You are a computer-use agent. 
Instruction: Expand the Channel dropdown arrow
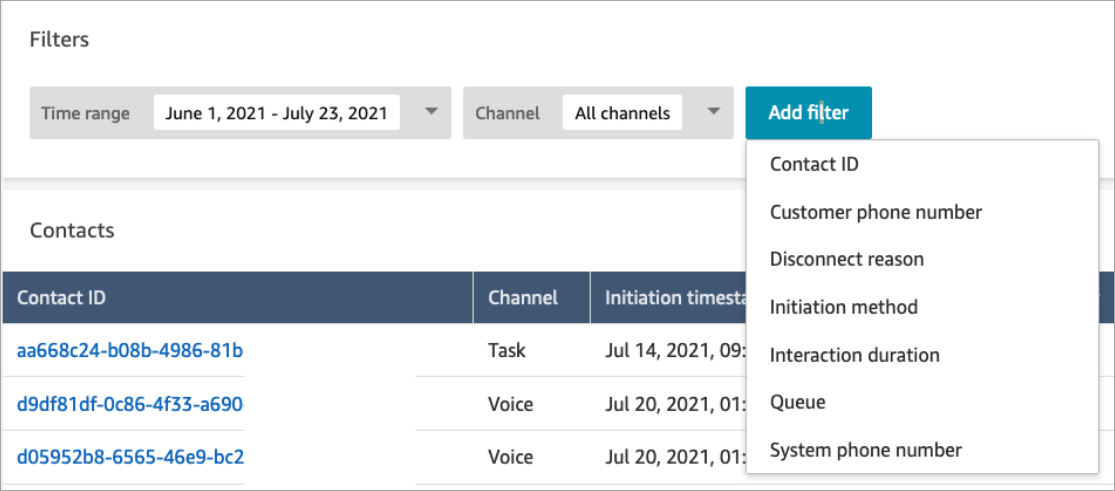(x=713, y=112)
